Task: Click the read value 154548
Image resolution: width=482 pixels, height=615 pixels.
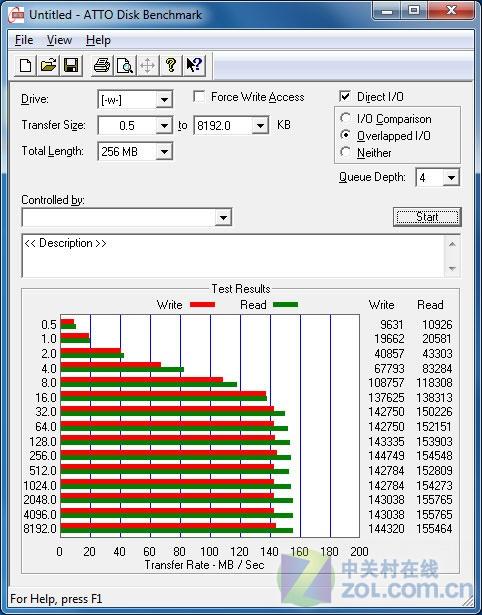Action: pyautogui.click(x=434, y=456)
